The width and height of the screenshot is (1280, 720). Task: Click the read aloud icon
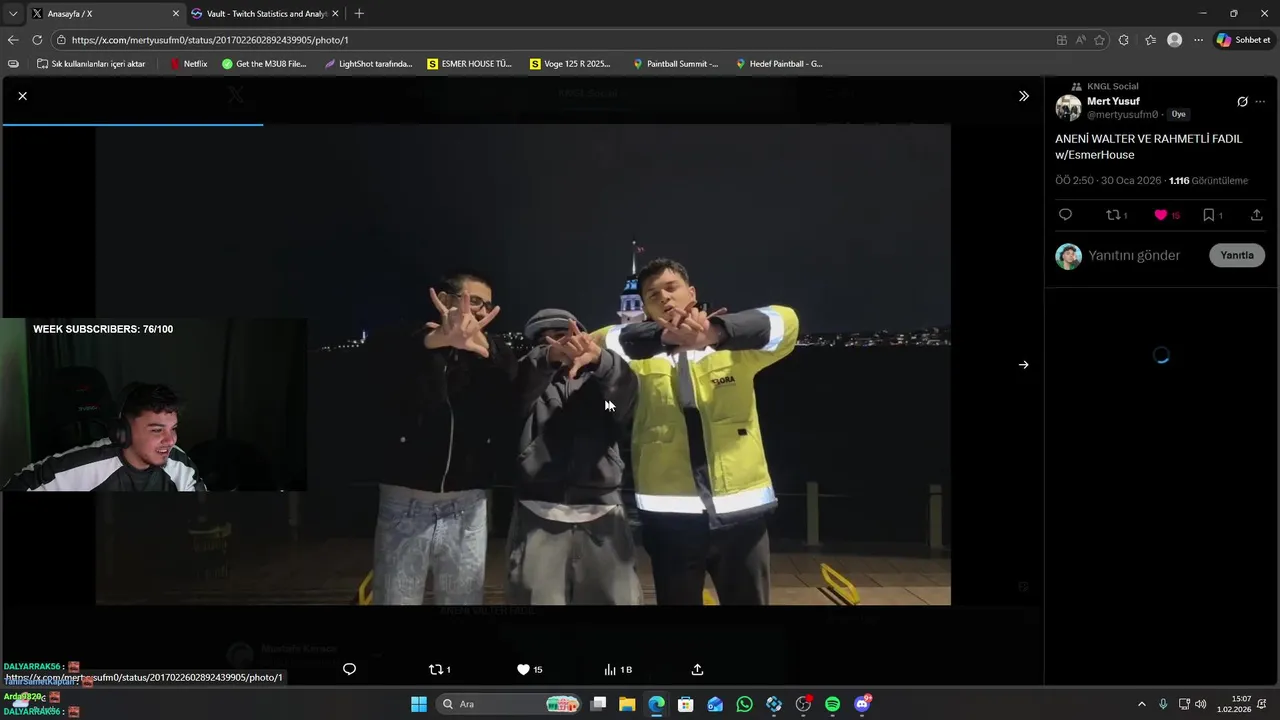[x=1081, y=40]
